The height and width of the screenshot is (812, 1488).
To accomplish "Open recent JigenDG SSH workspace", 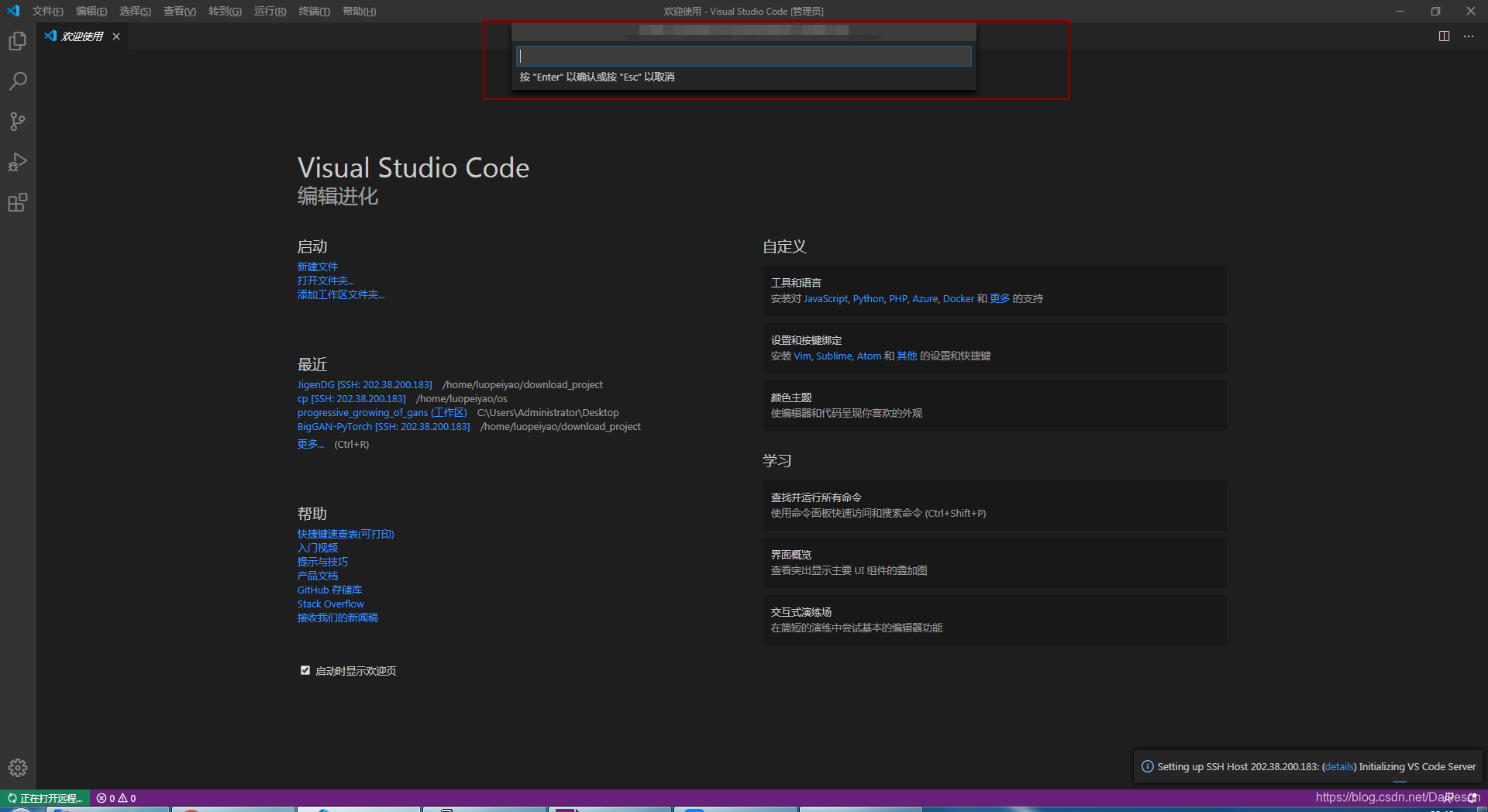I will 365,384.
